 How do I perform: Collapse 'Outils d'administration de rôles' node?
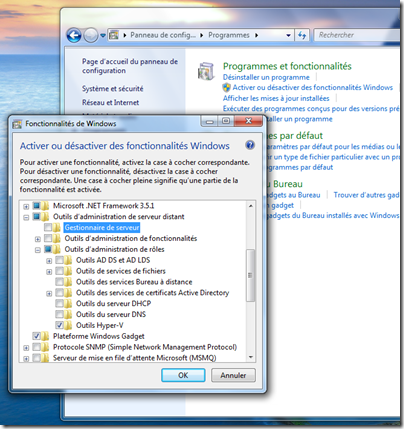click(38, 250)
